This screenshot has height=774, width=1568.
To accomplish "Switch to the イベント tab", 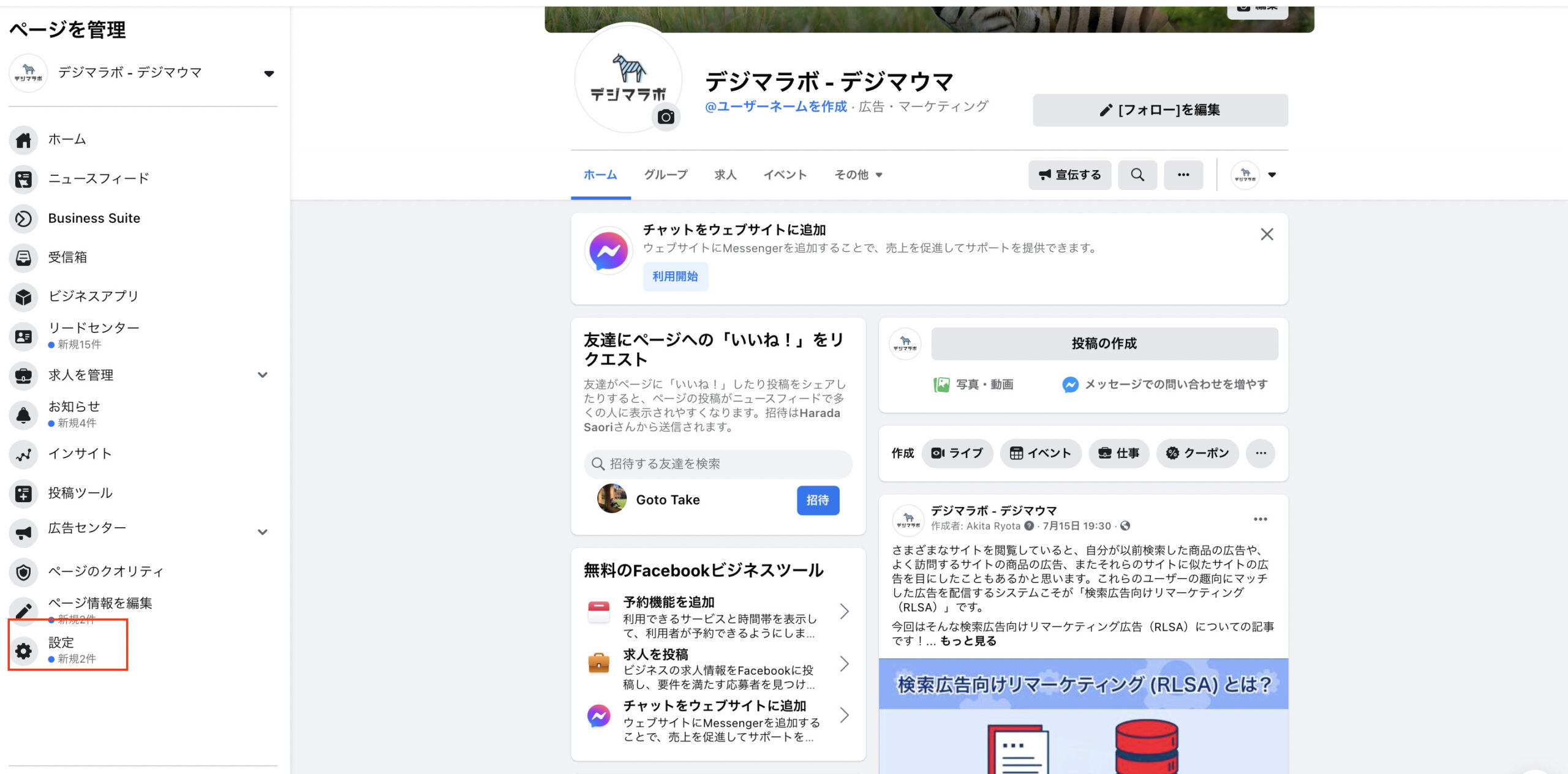I will pyautogui.click(x=785, y=175).
